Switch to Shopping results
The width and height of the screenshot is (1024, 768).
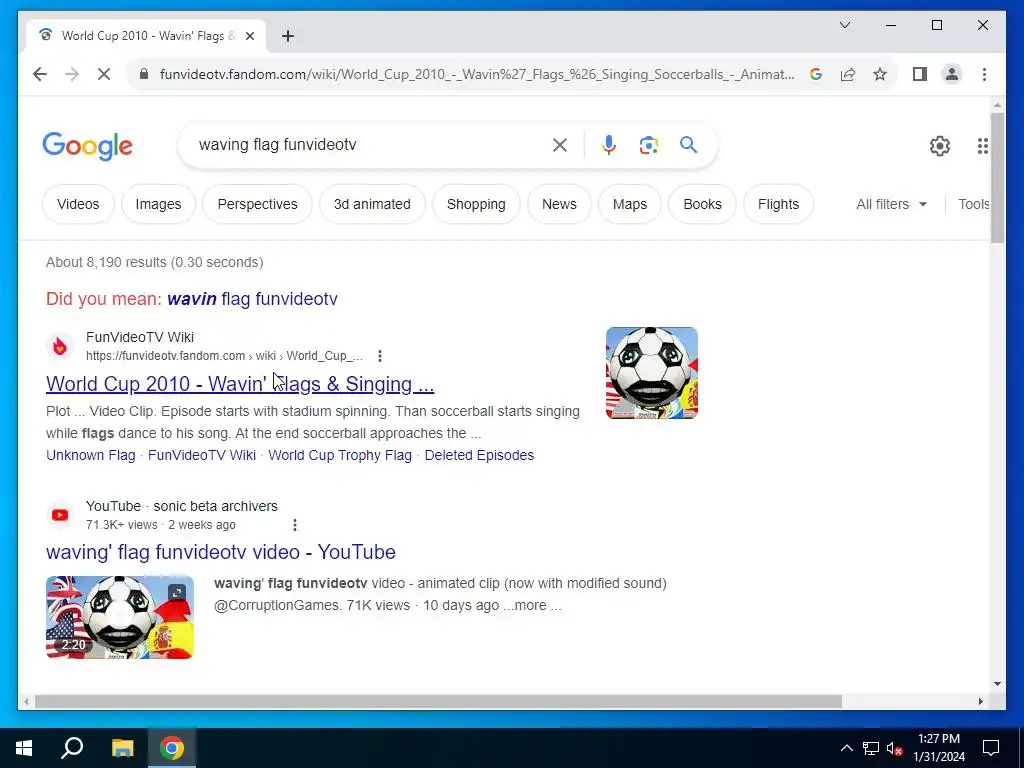click(x=476, y=204)
